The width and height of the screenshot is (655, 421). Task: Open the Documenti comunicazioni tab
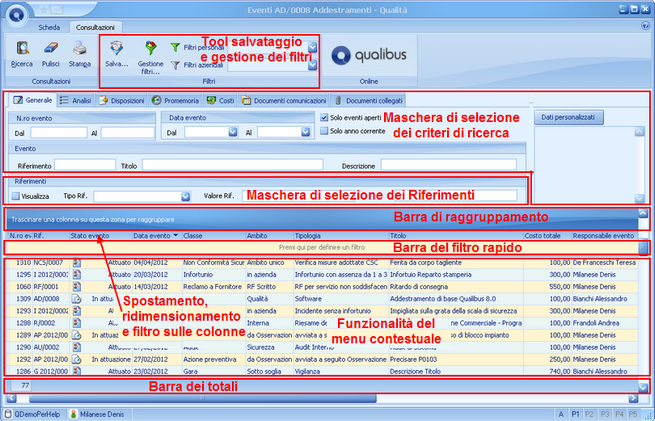284,101
